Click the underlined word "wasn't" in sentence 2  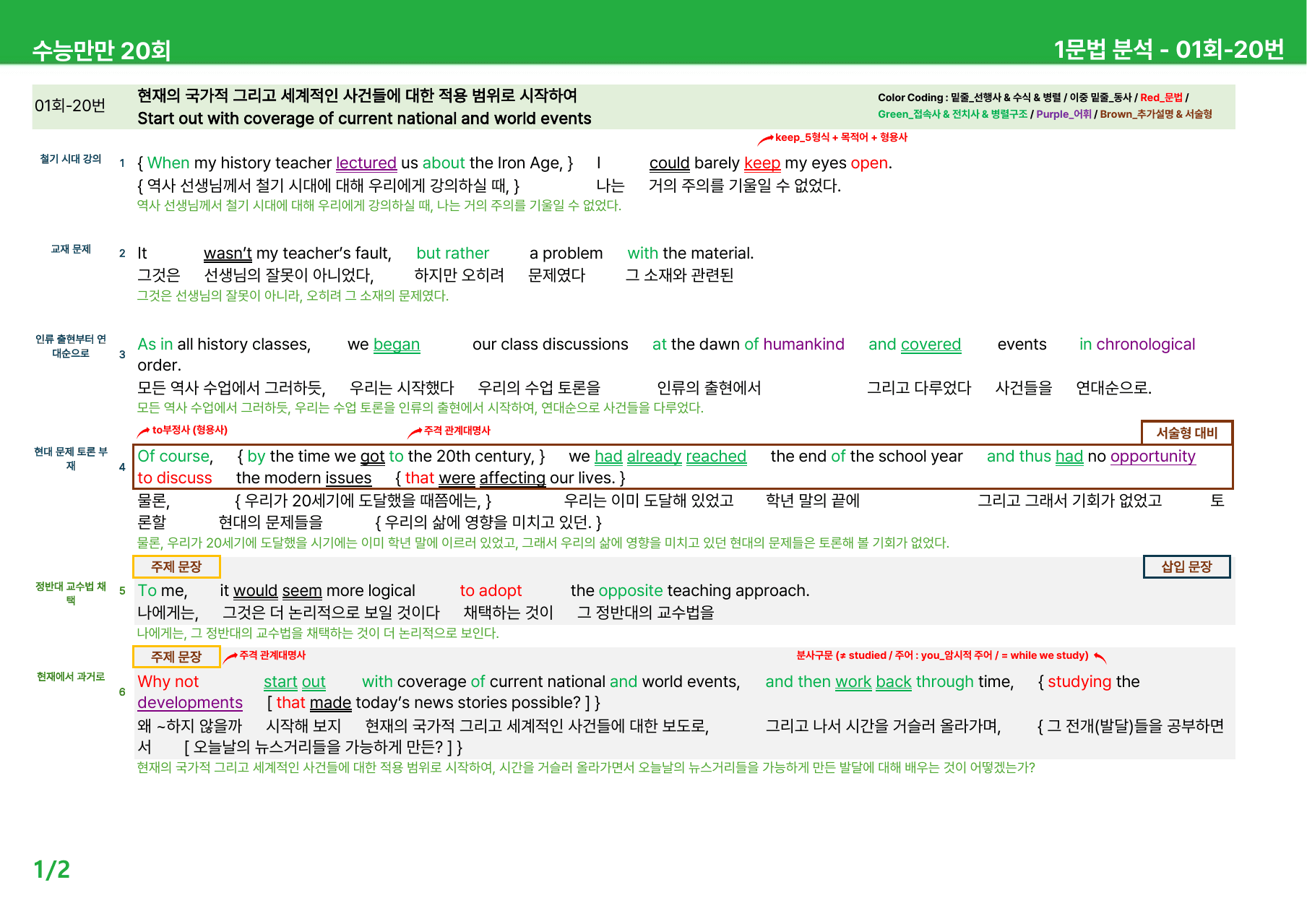coord(228,254)
